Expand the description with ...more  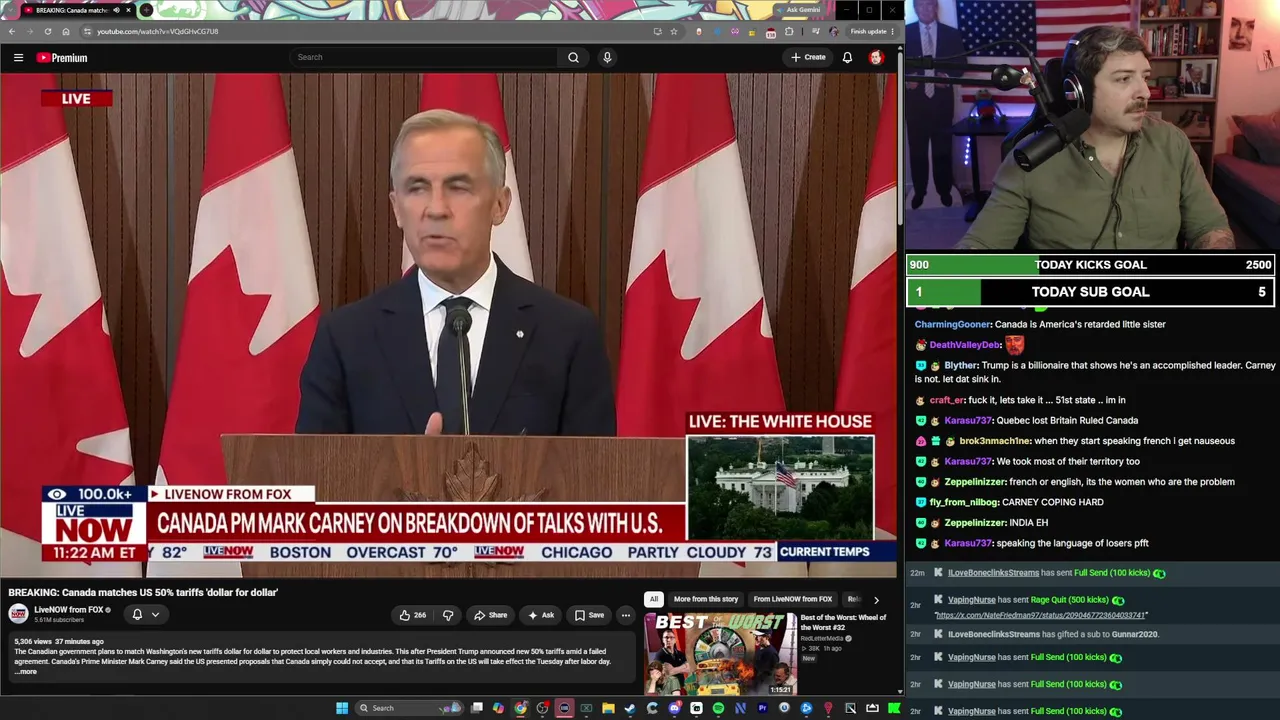click(26, 671)
